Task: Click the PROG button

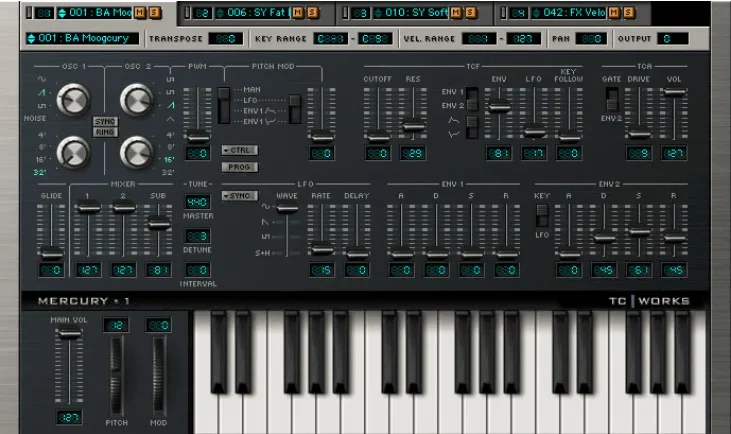Action: click(240, 167)
